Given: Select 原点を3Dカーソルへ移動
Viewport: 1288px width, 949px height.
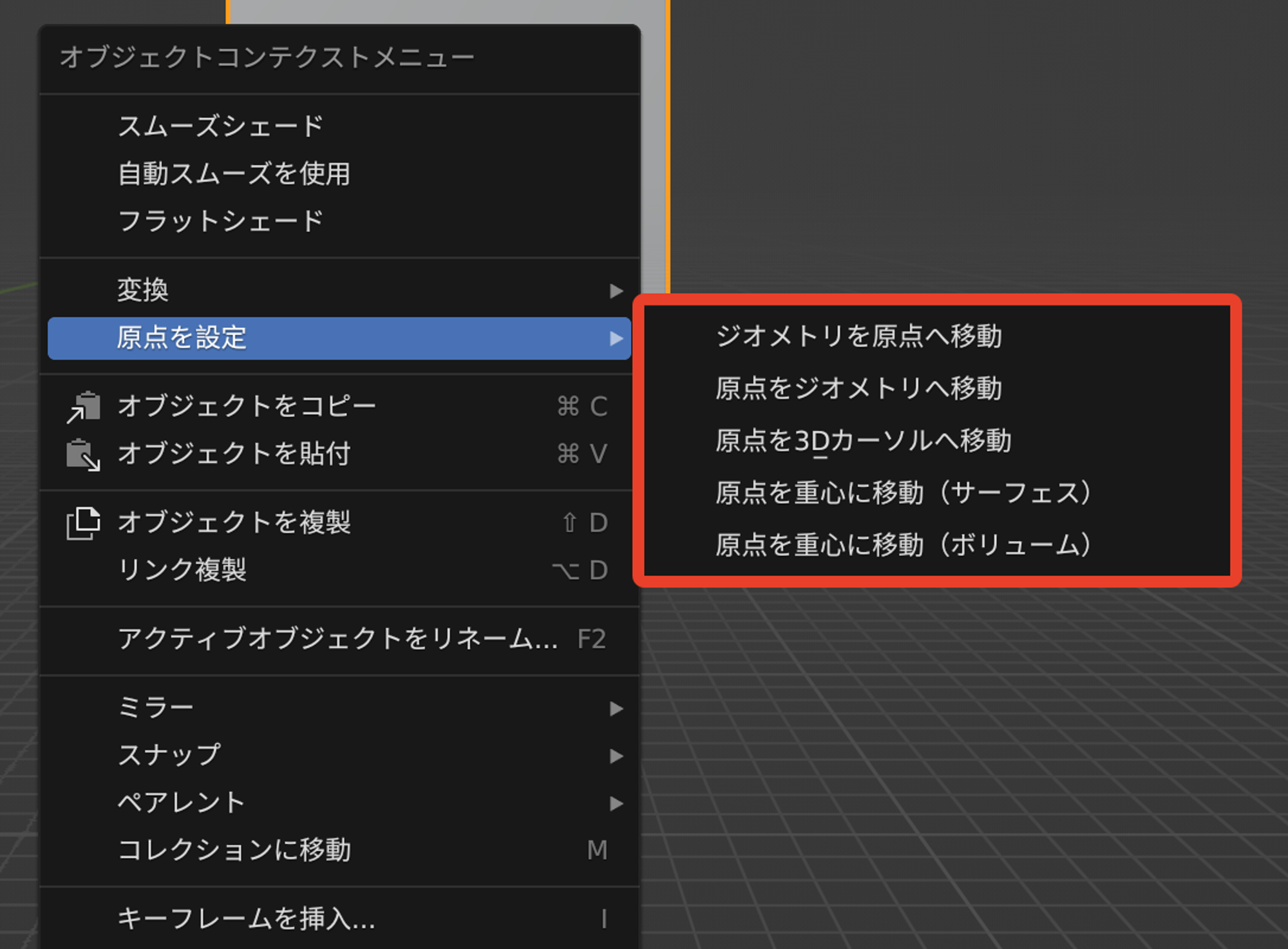Looking at the screenshot, I should [x=937, y=441].
